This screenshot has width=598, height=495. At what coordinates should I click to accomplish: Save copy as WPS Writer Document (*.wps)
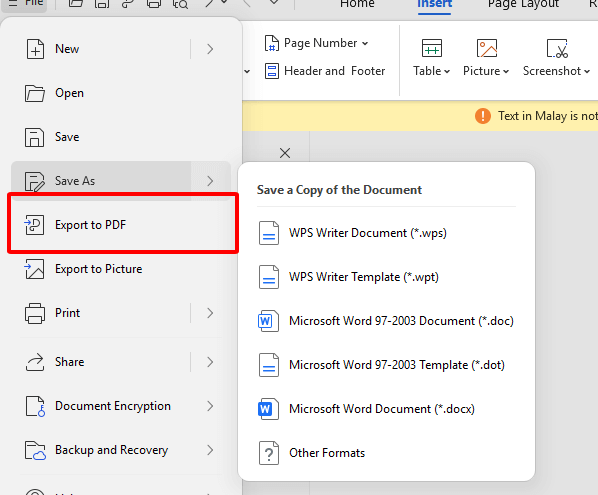pos(386,233)
